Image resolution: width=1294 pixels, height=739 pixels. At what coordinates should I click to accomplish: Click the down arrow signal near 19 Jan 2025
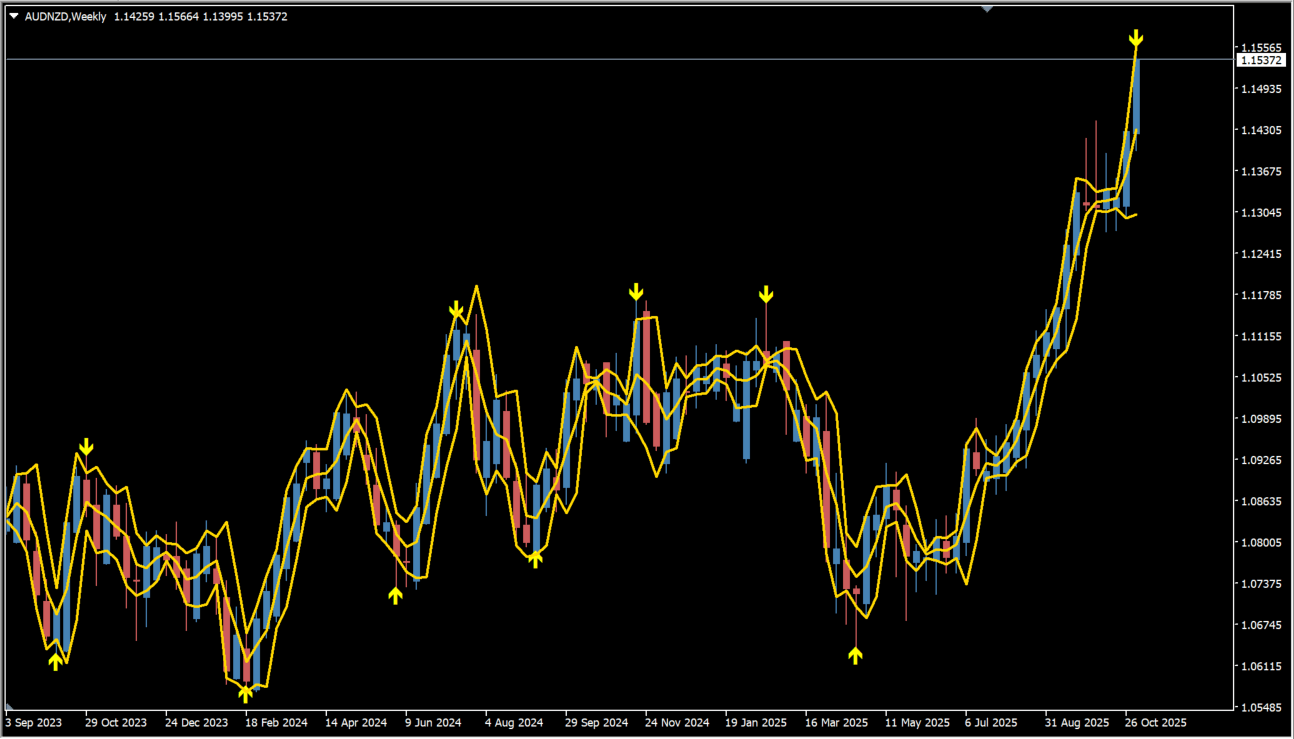pyautogui.click(x=766, y=294)
